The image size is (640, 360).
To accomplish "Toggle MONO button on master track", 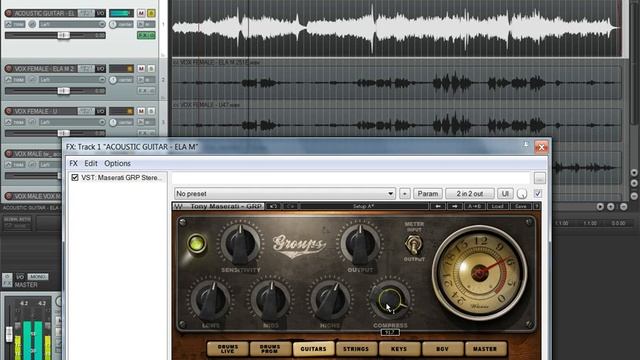I will 38,277.
